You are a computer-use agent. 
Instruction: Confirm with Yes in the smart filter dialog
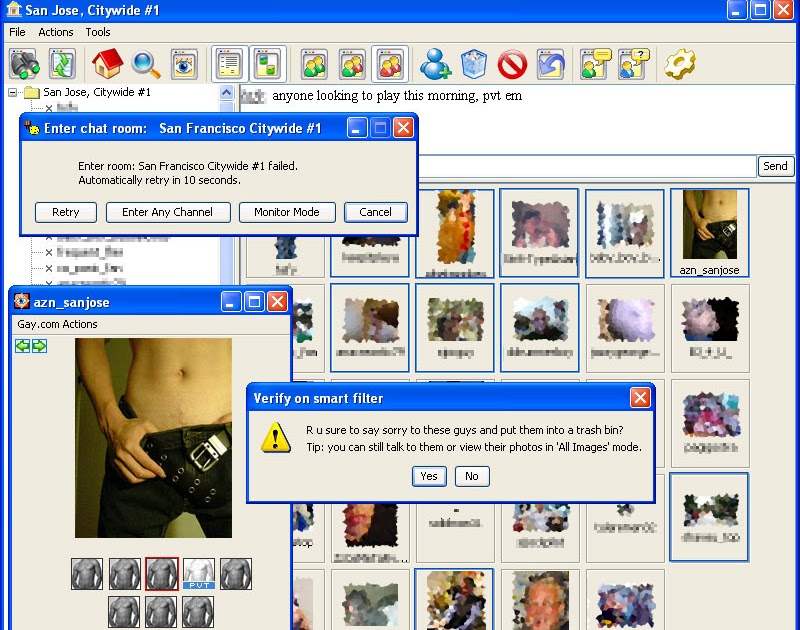(429, 476)
